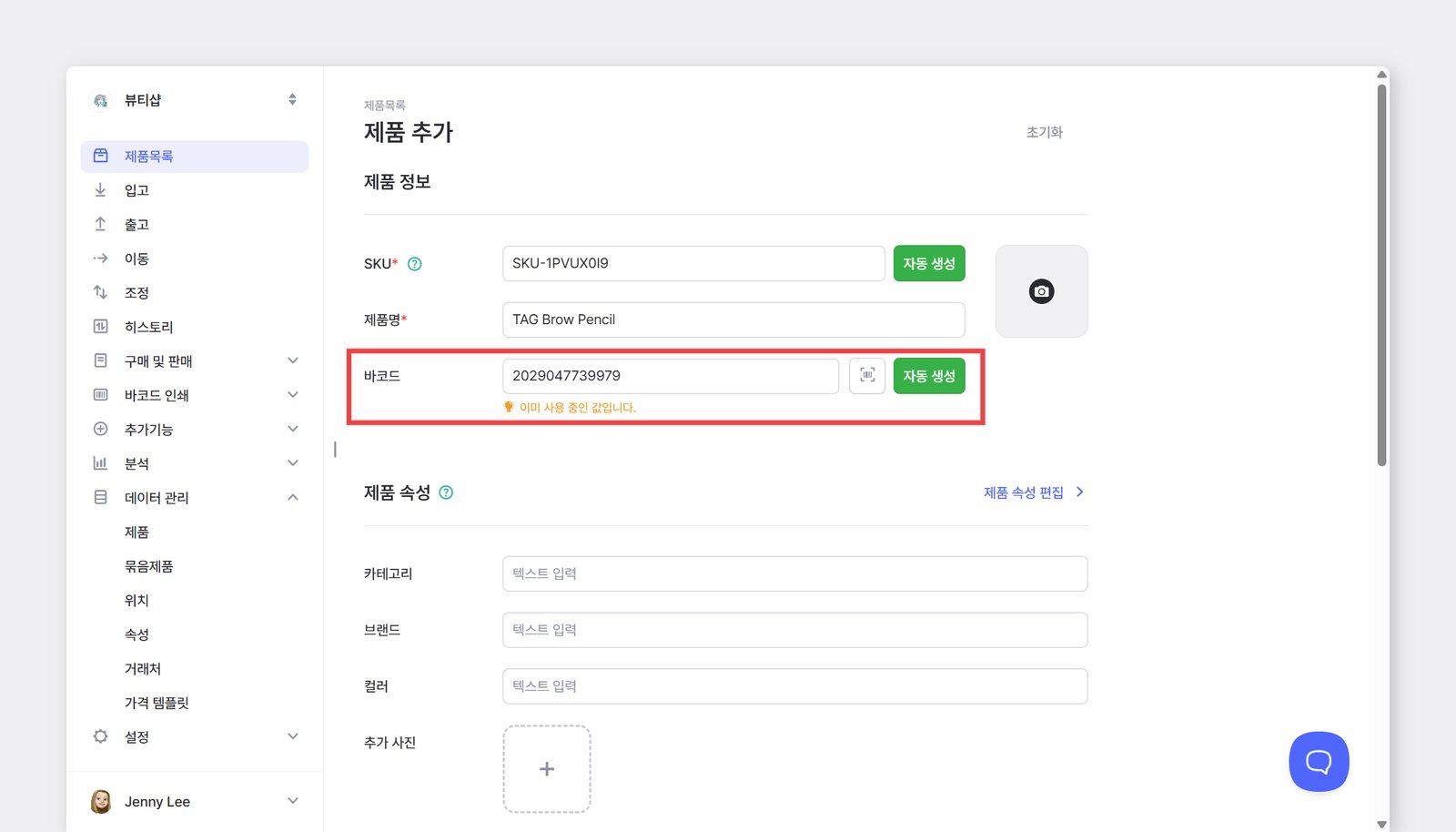The width and height of the screenshot is (1456, 832).
Task: Add an extra photo with plus box
Action: 547,769
